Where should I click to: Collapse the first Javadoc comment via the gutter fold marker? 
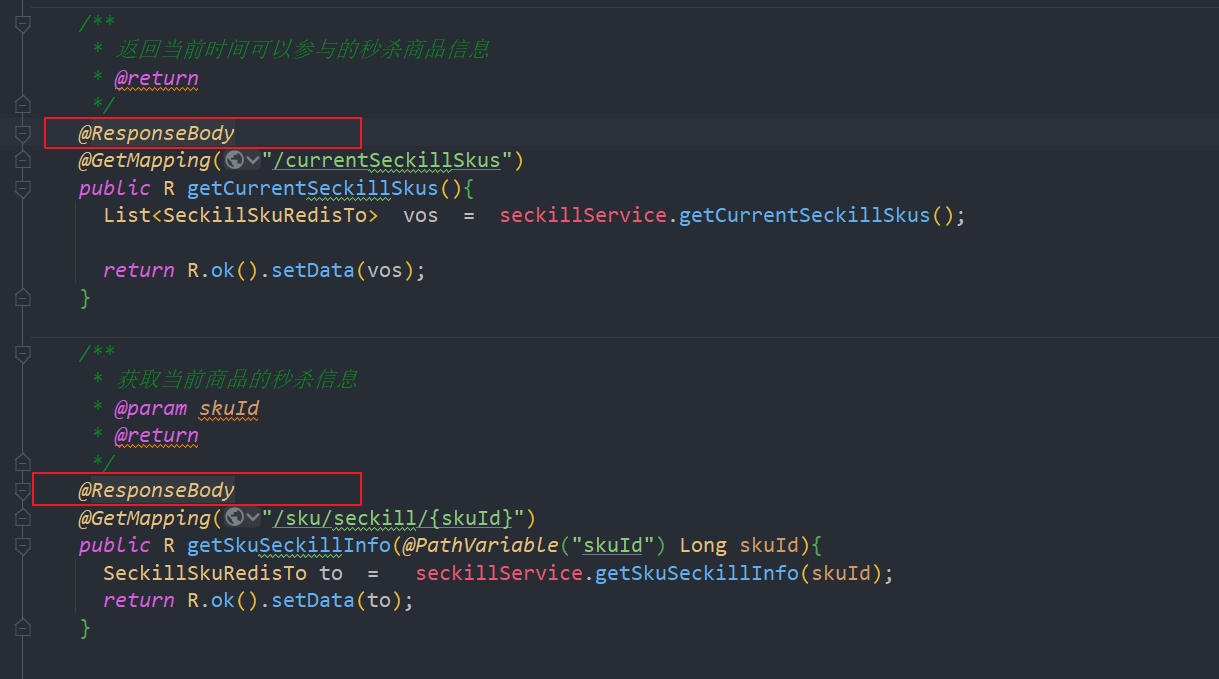pos(23,25)
